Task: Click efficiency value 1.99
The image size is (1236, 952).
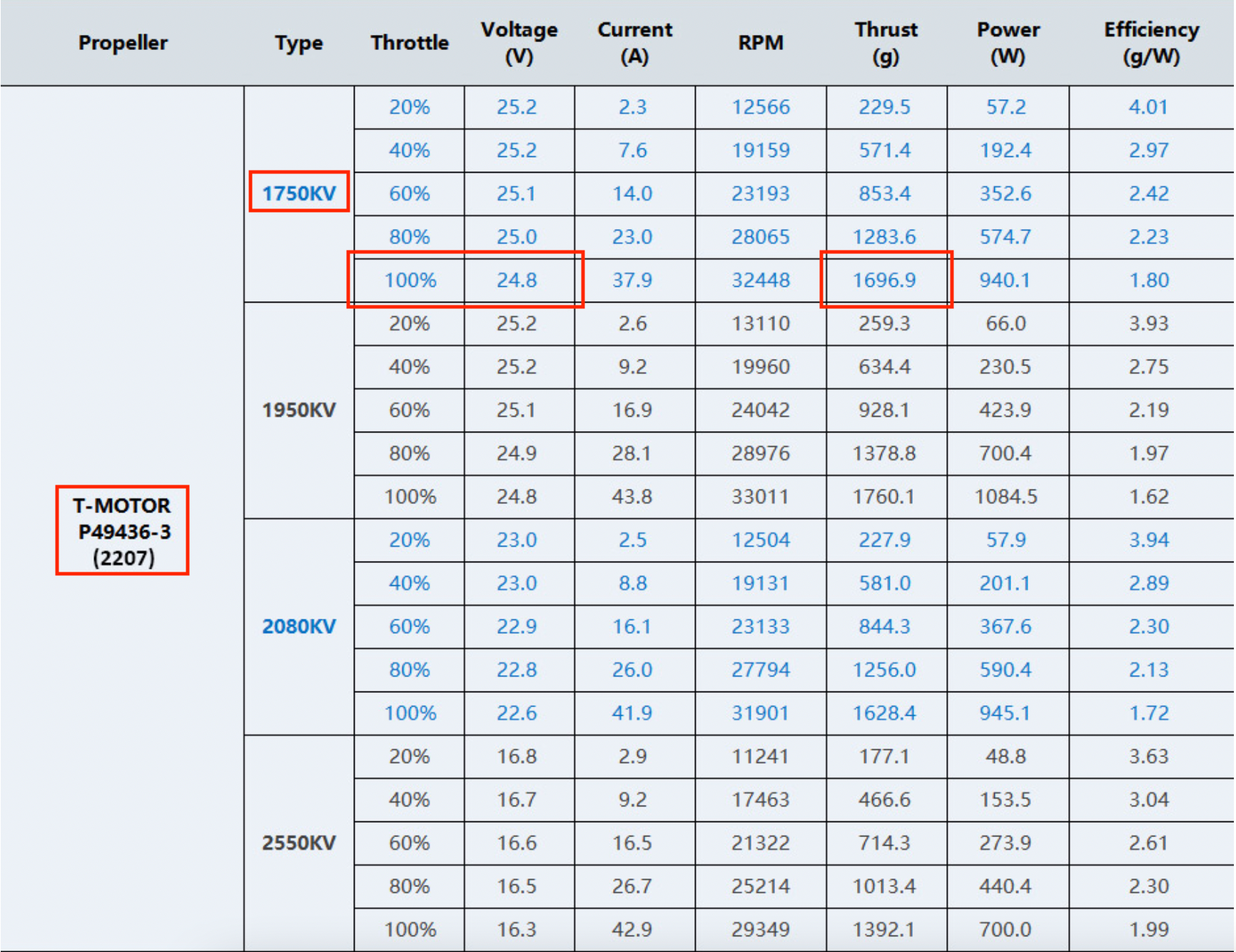Action: click(1149, 929)
